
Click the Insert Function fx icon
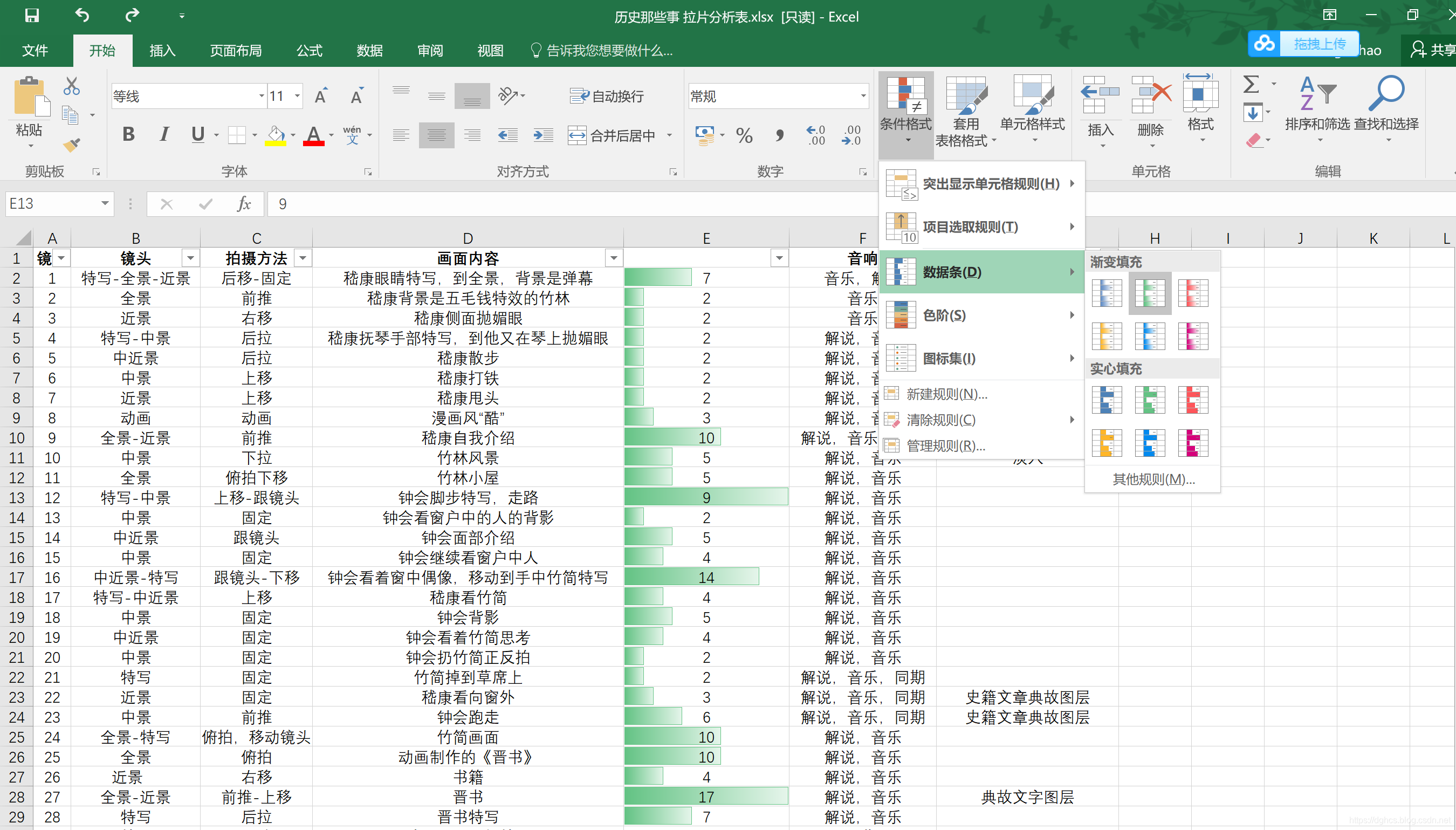tap(243, 204)
